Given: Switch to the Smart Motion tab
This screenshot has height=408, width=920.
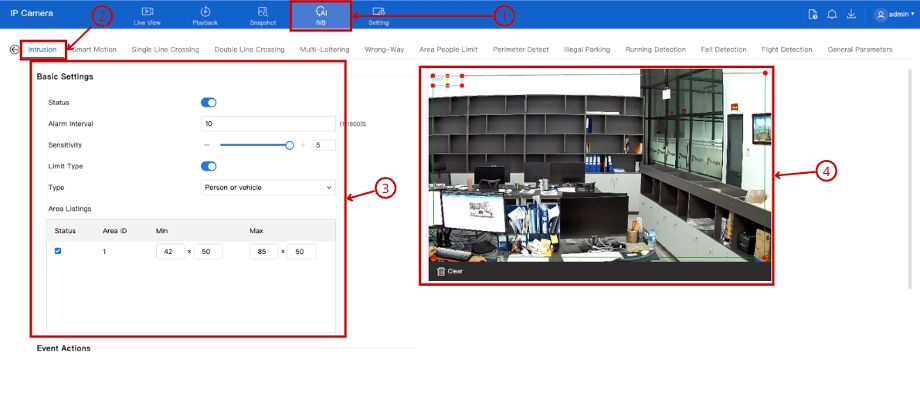Looking at the screenshot, I should click(94, 50).
